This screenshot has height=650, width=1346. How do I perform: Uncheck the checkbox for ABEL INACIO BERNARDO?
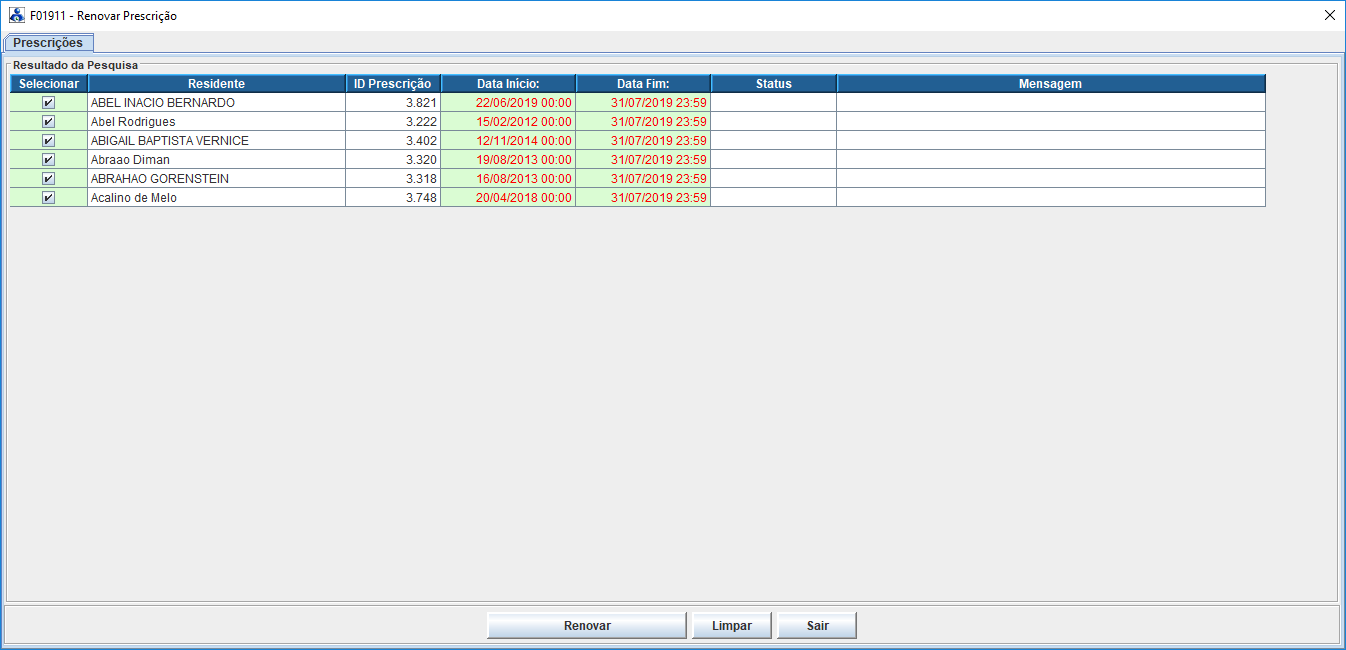click(48, 103)
